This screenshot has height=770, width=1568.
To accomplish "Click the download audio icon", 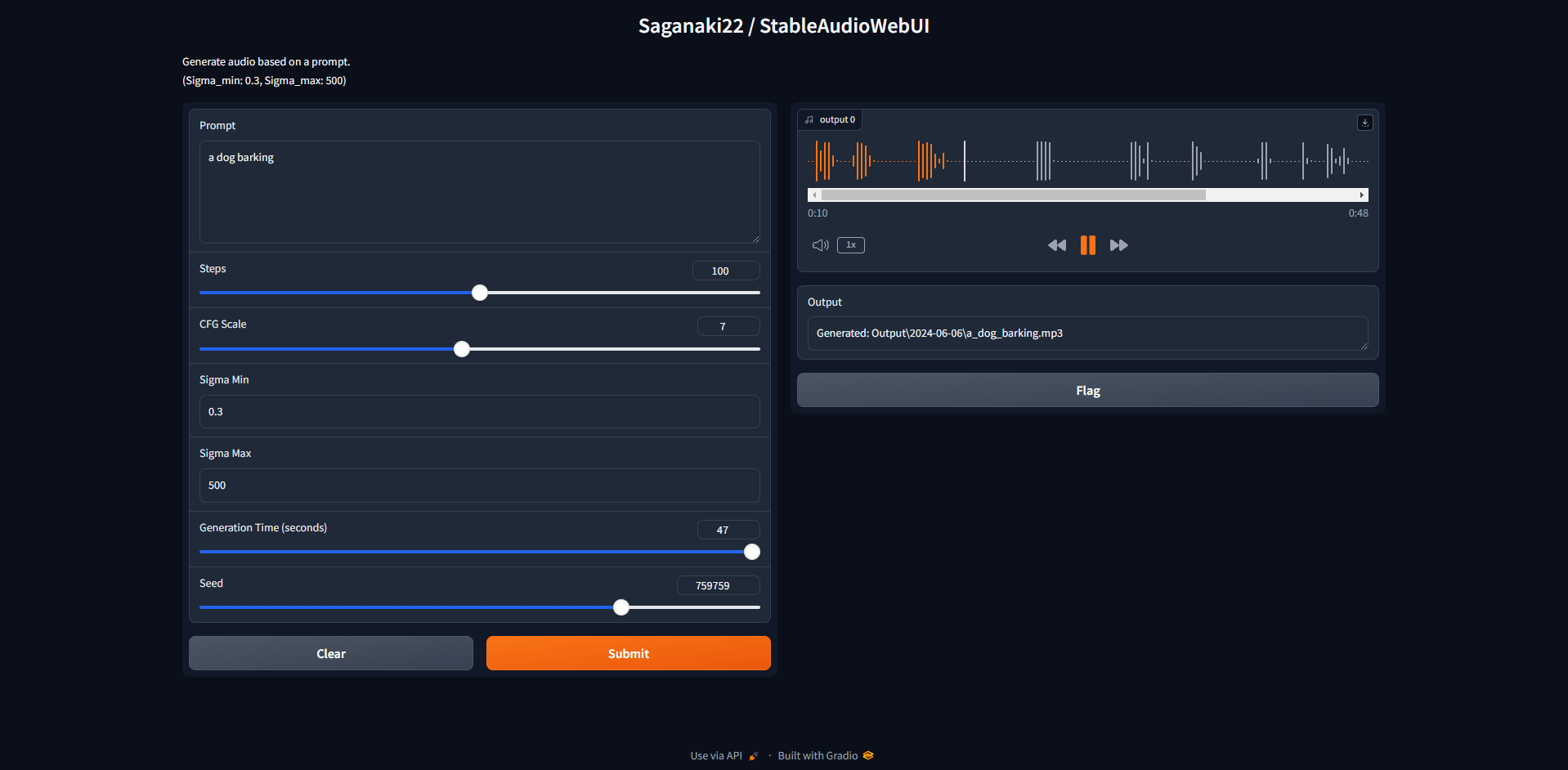I will [1364, 123].
